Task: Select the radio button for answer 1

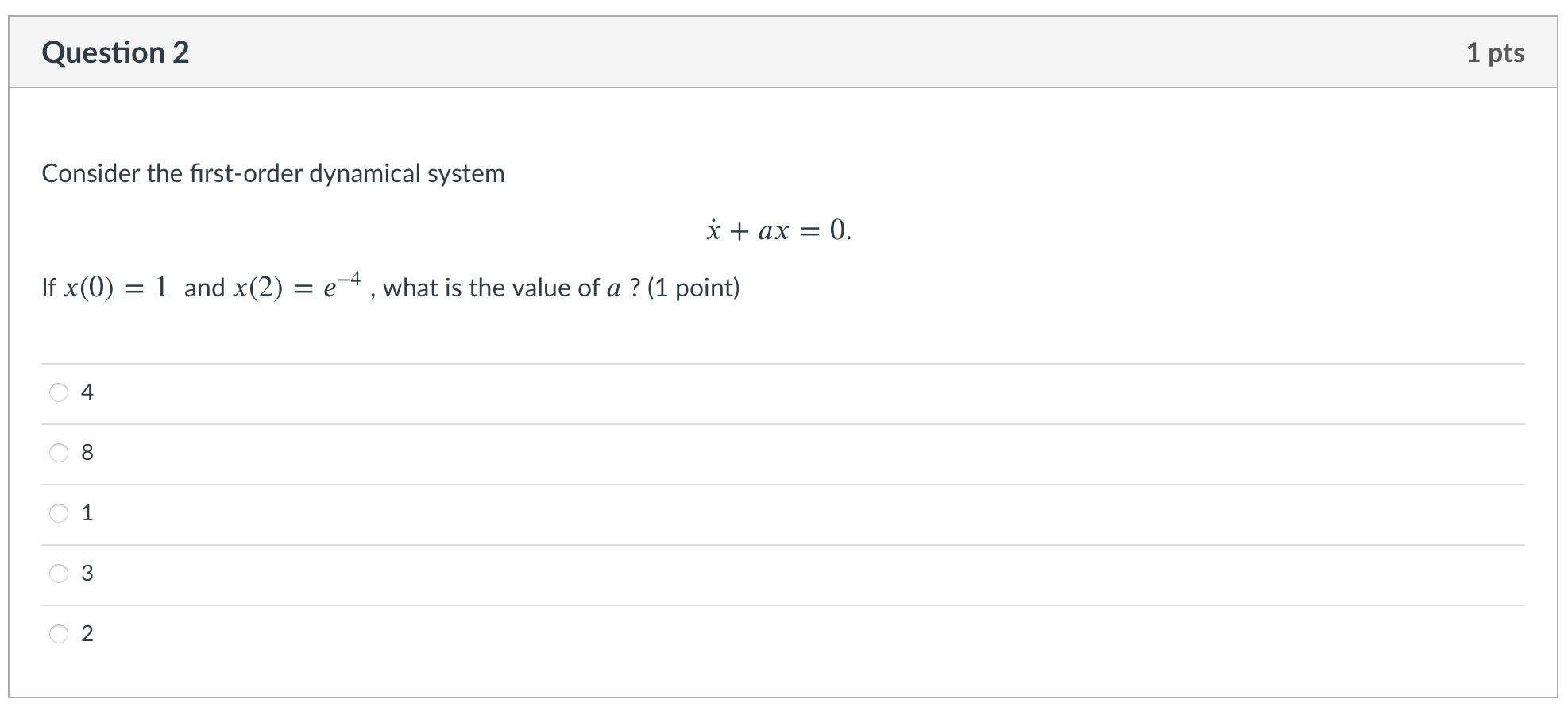Action: coord(59,512)
